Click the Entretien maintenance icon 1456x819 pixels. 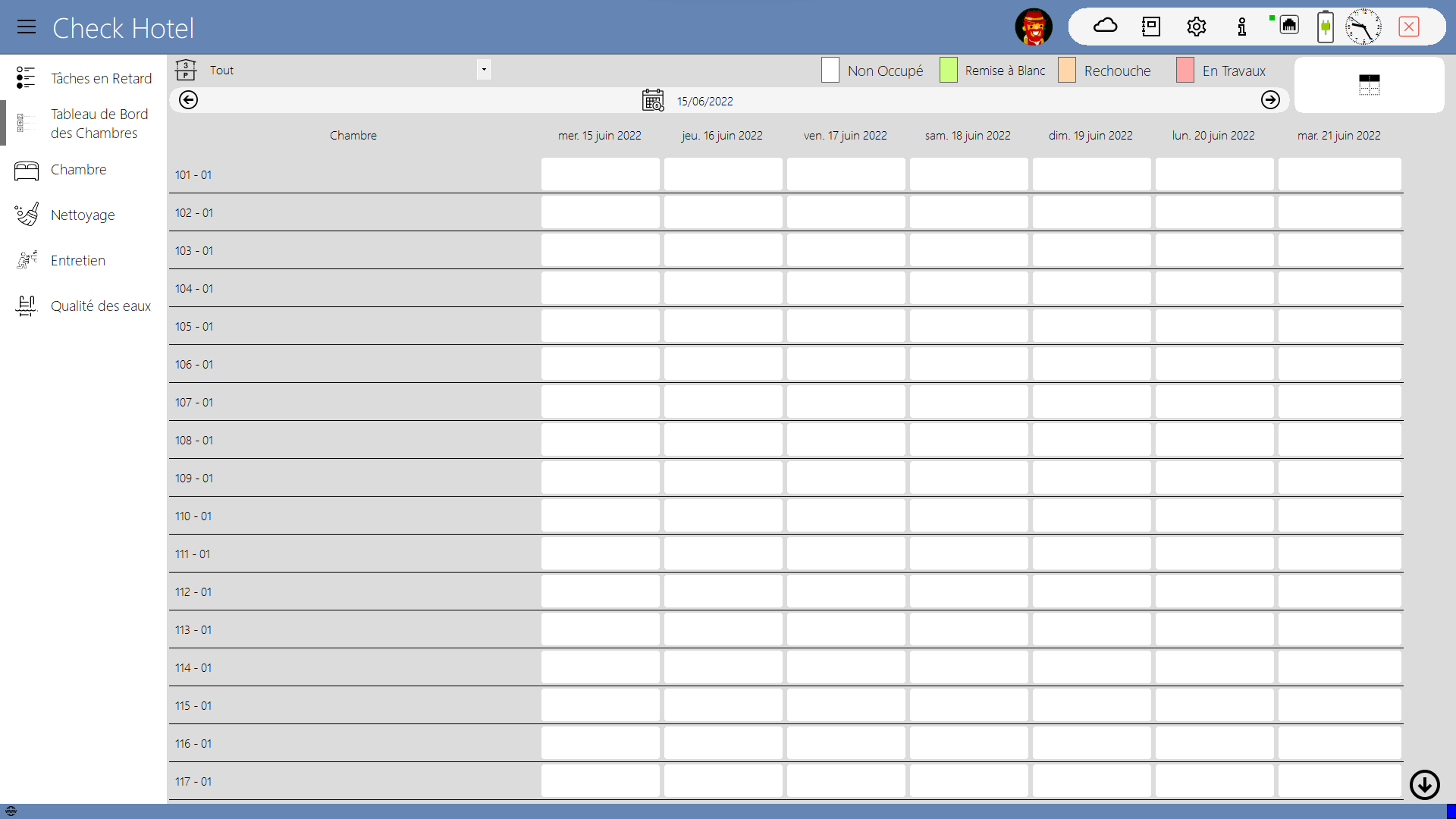coord(26,260)
